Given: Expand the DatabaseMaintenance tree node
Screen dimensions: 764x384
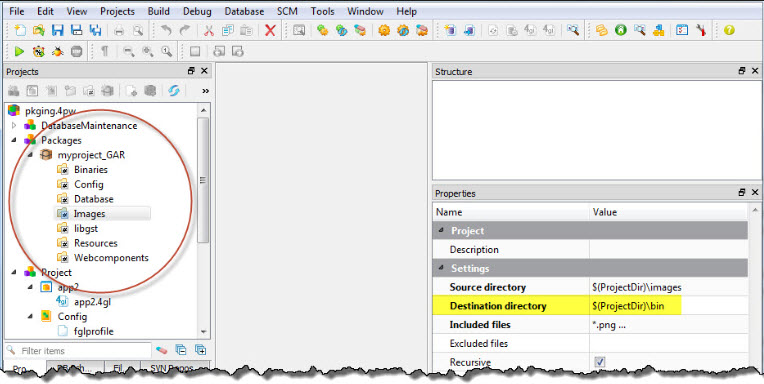Looking at the screenshot, I should coord(14,126).
